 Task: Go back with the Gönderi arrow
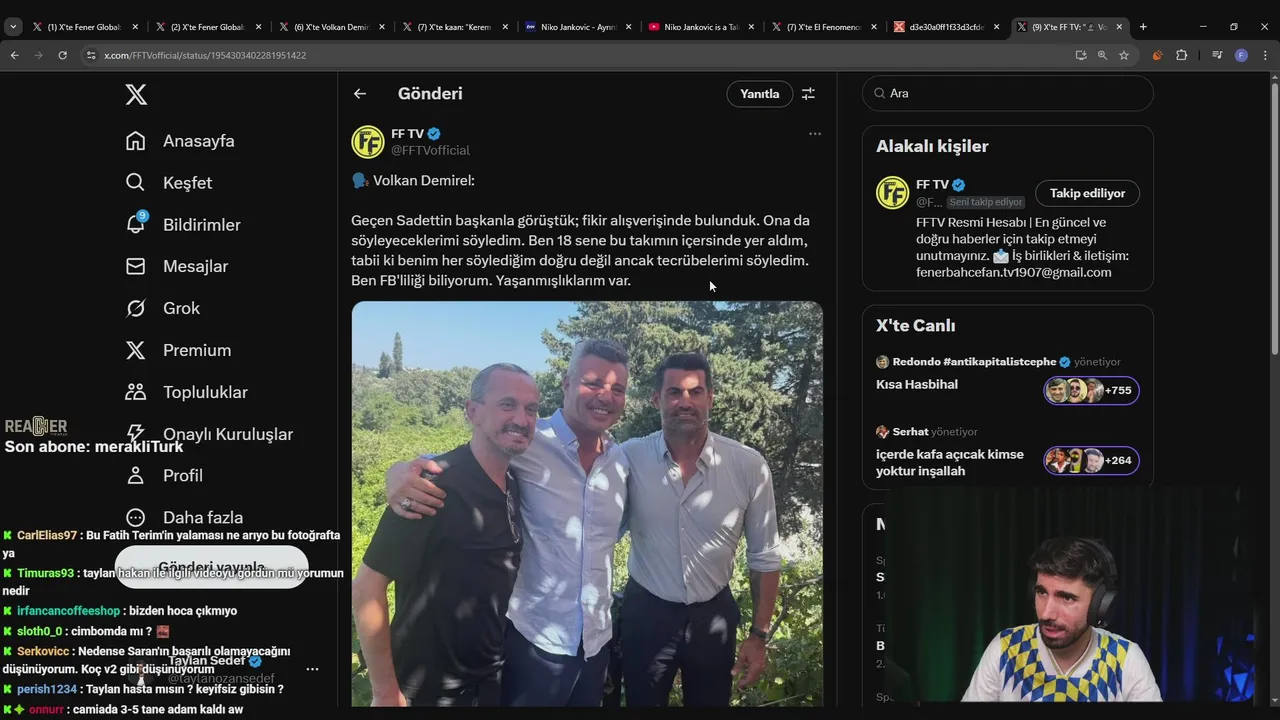pyautogui.click(x=360, y=94)
